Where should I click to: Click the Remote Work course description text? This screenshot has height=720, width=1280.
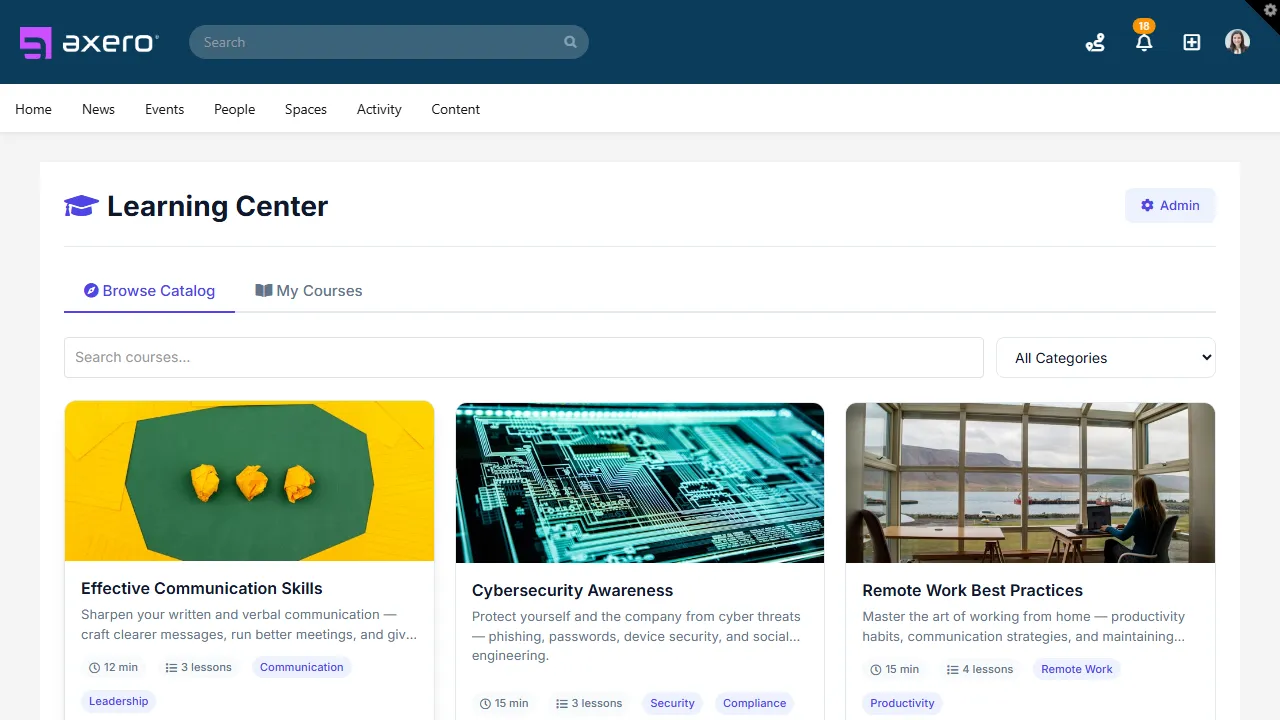pyautogui.click(x=1024, y=626)
